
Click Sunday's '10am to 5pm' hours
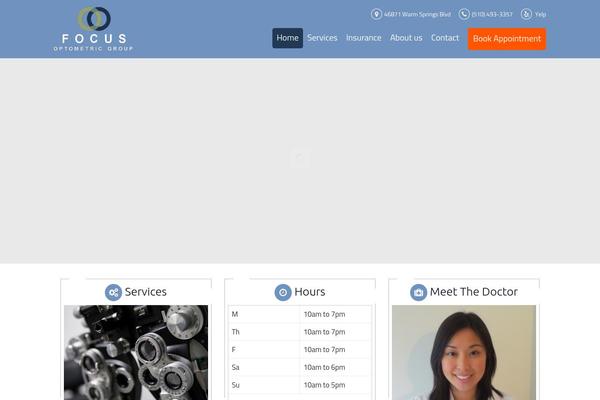324,385
